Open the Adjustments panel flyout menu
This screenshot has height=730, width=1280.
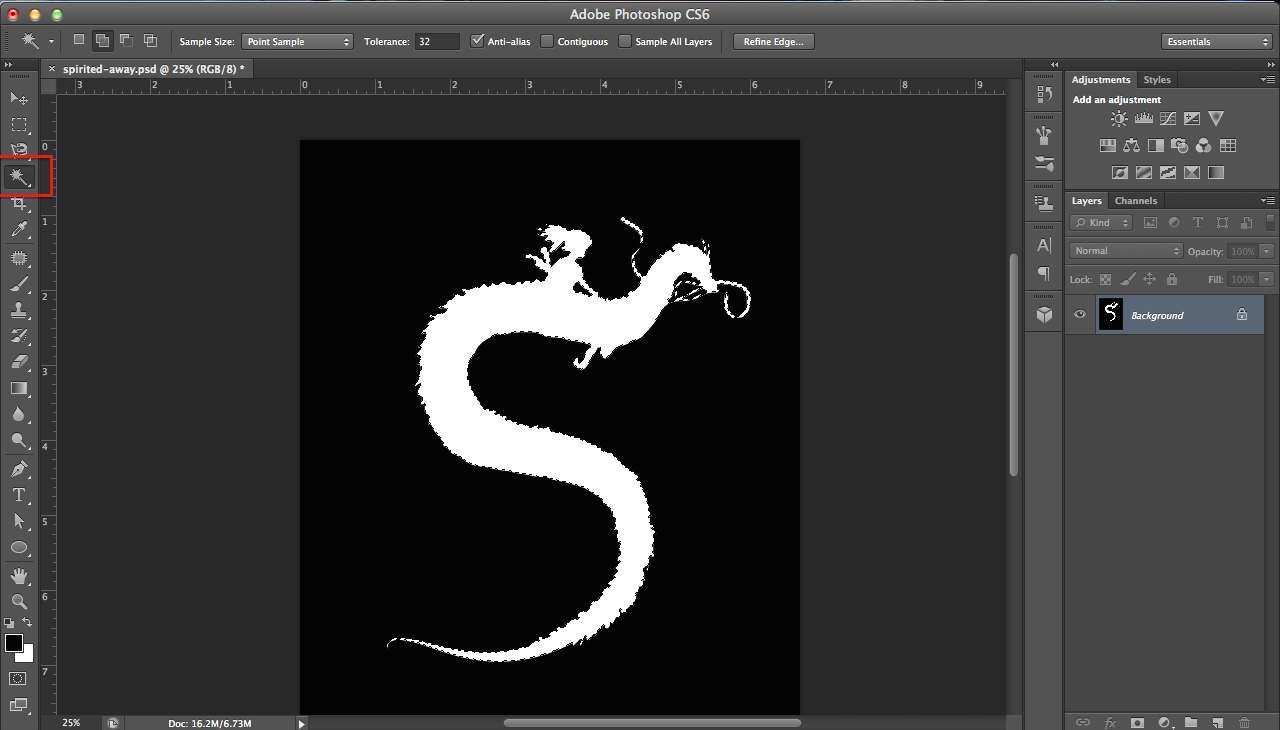pos(1268,79)
